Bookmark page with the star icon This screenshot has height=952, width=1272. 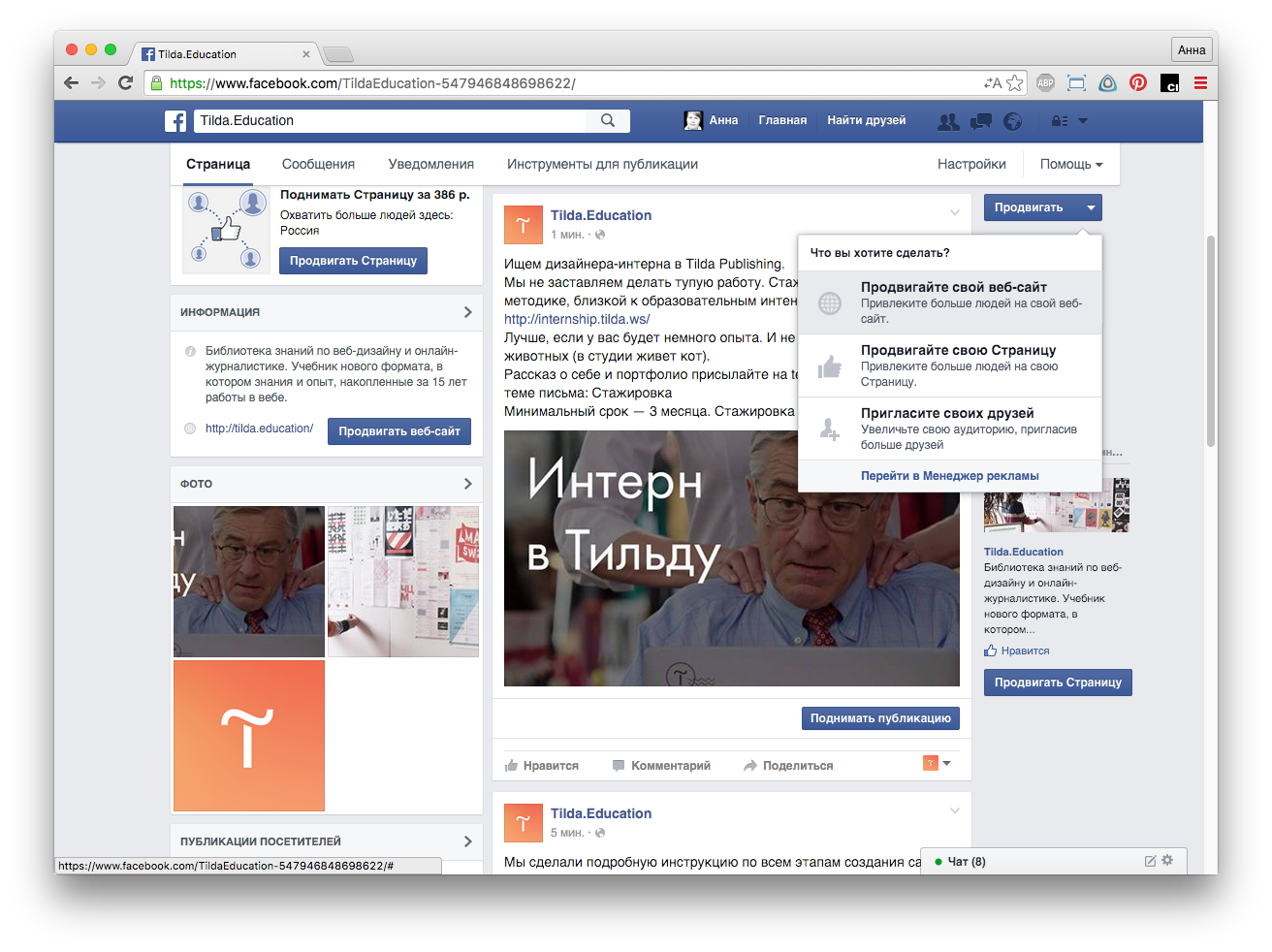tap(1015, 83)
